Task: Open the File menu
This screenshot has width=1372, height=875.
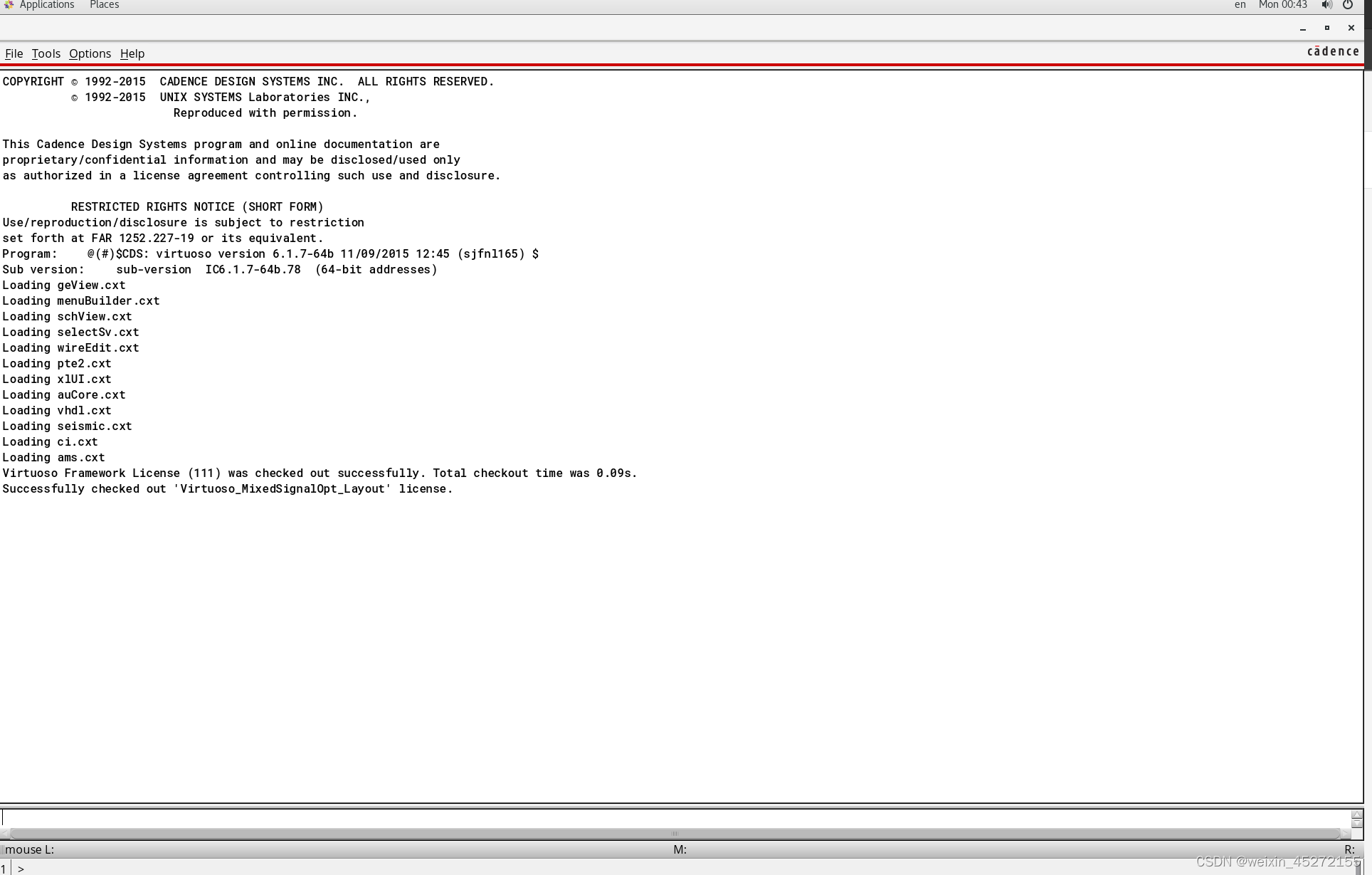Action: point(14,53)
